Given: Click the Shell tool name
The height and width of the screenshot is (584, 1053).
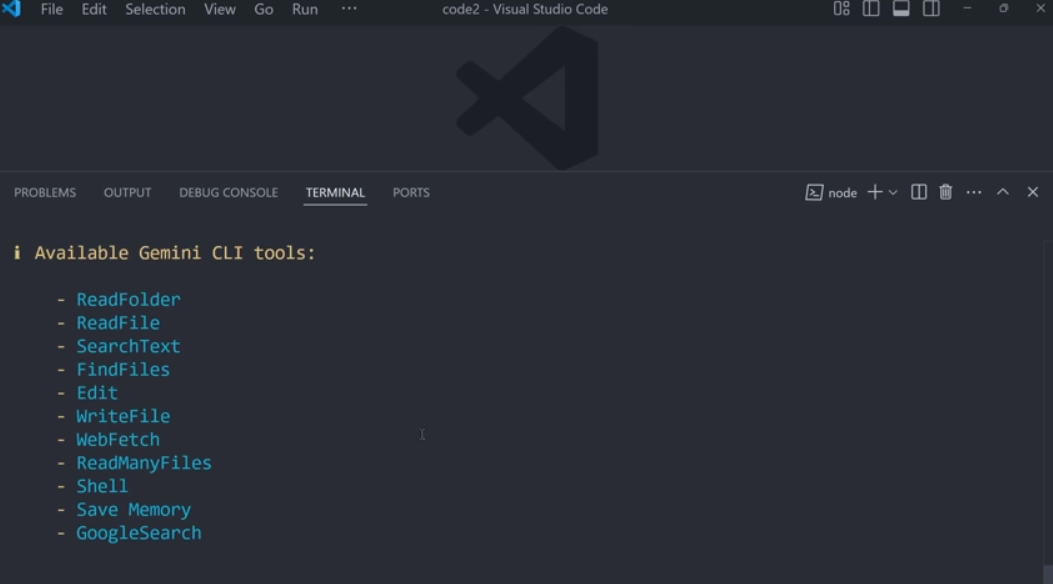Looking at the screenshot, I should 102,486.
